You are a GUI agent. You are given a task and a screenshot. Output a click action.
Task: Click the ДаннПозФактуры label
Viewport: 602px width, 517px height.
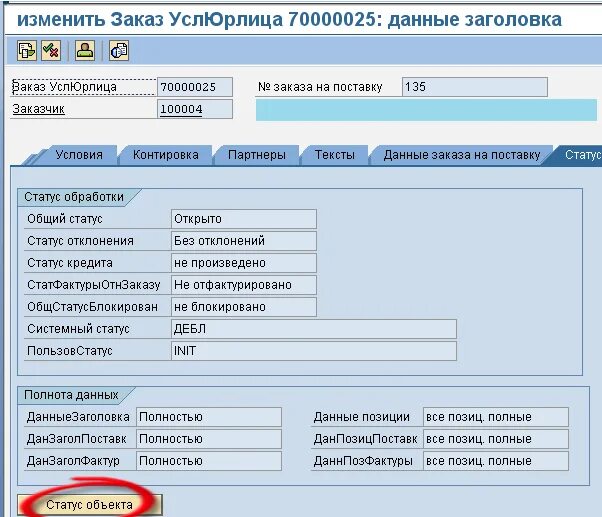(363, 461)
